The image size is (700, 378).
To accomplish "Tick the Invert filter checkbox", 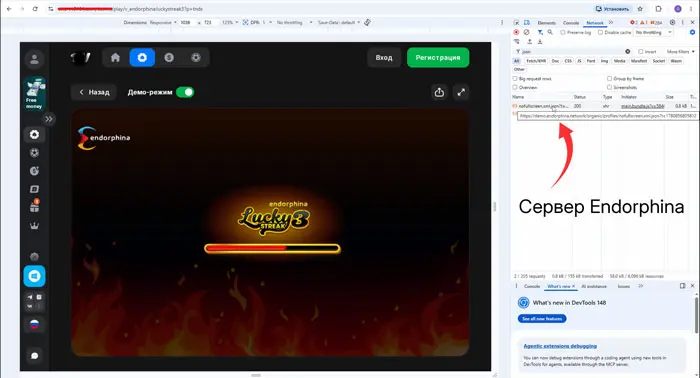I will coord(641,52).
